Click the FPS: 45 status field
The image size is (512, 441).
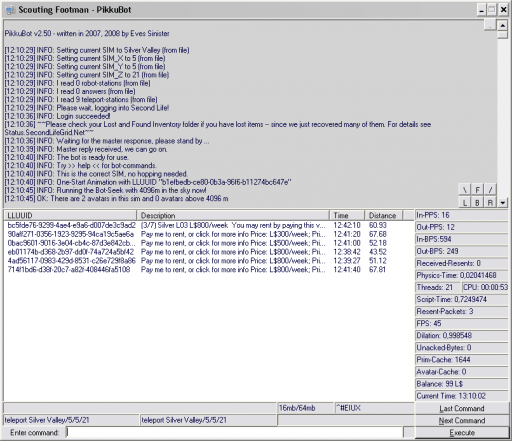click(x=462, y=323)
